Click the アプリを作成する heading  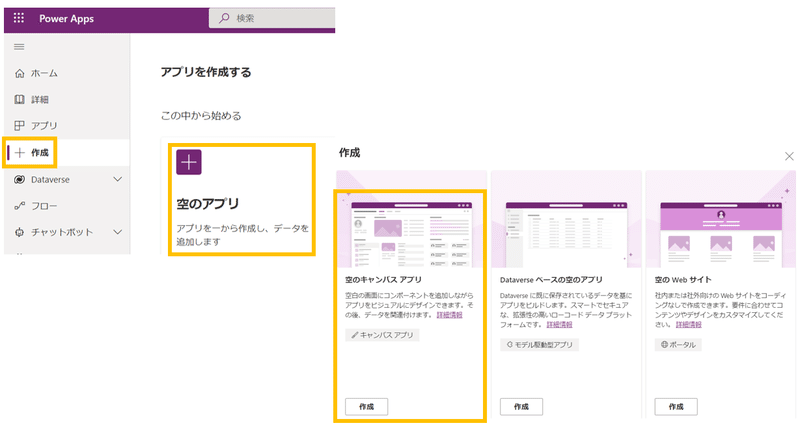(x=206, y=72)
